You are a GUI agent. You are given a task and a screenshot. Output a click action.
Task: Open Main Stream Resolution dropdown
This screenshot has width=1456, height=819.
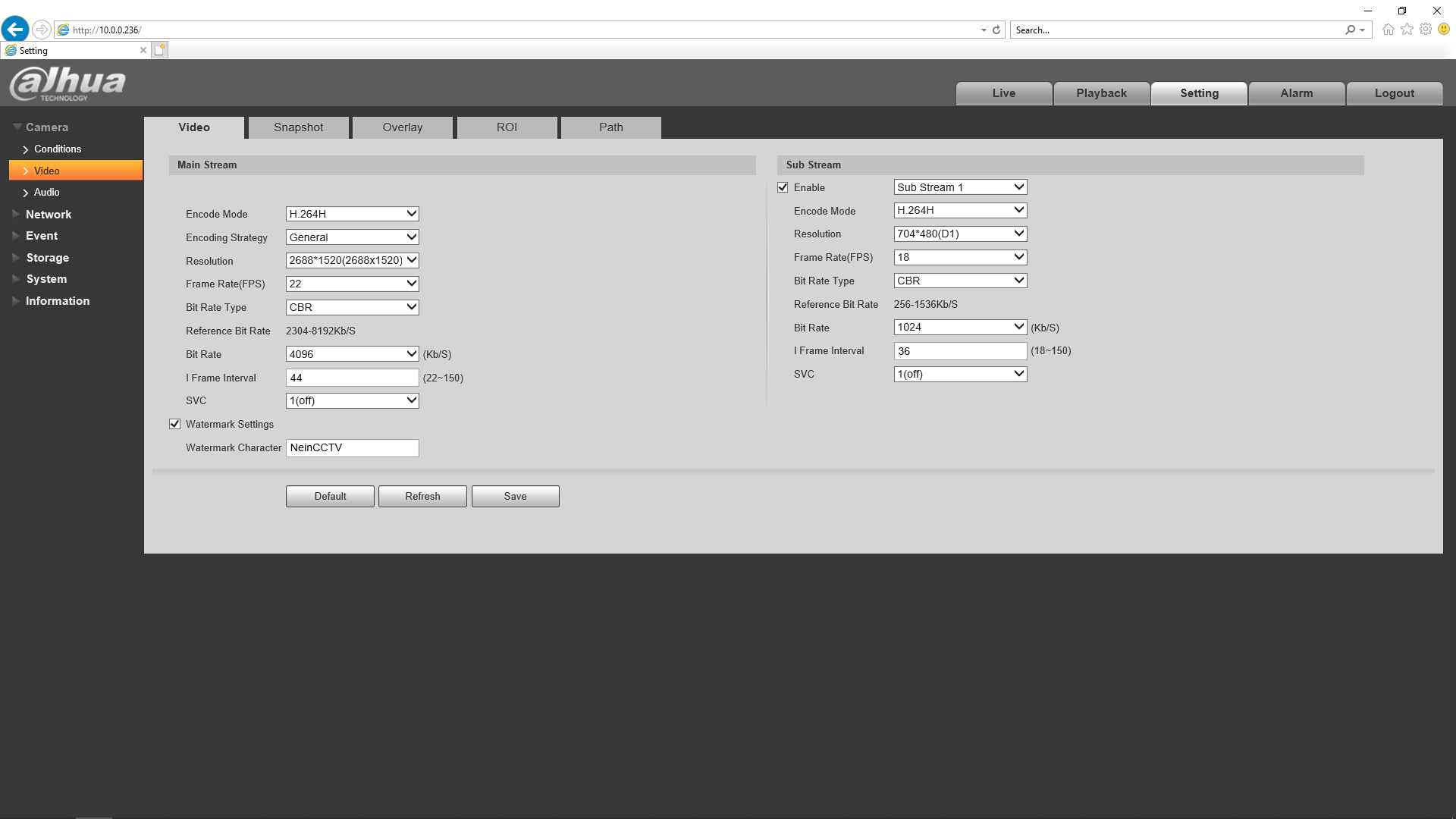pos(352,260)
